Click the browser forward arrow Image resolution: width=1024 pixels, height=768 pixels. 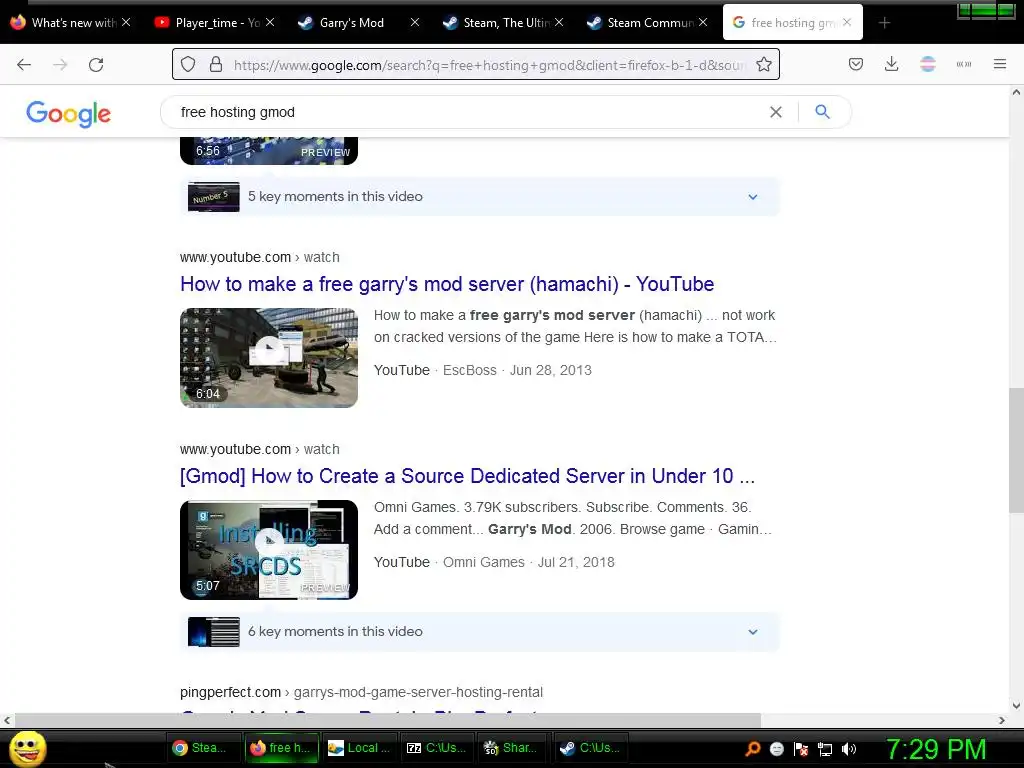[x=60, y=64]
